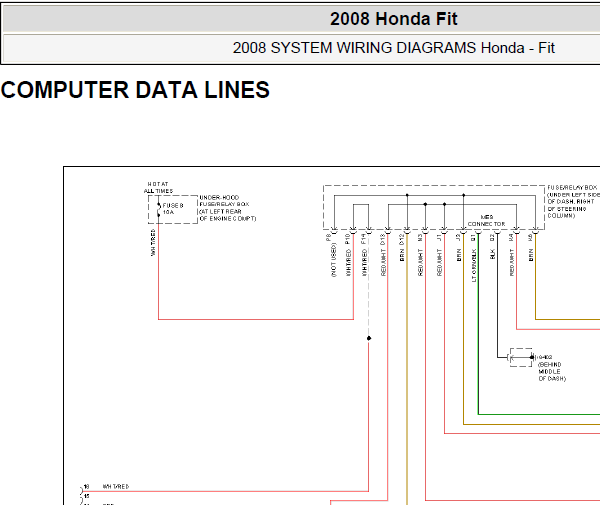Viewport: 600px width, 505px height.
Task: Click pin label 'J1' on the fuse box
Action: pos(439,238)
